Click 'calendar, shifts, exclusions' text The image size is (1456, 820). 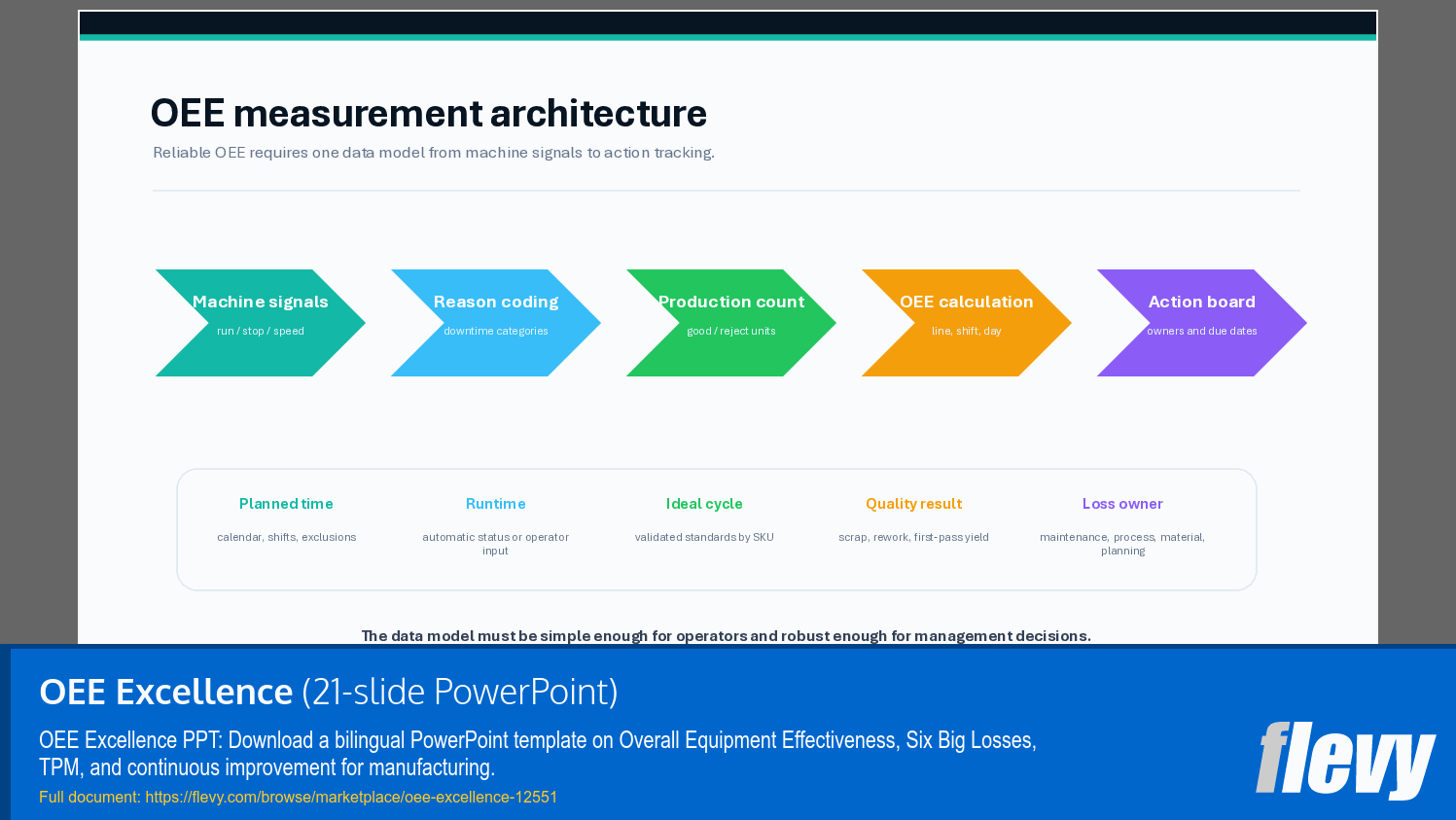[287, 537]
